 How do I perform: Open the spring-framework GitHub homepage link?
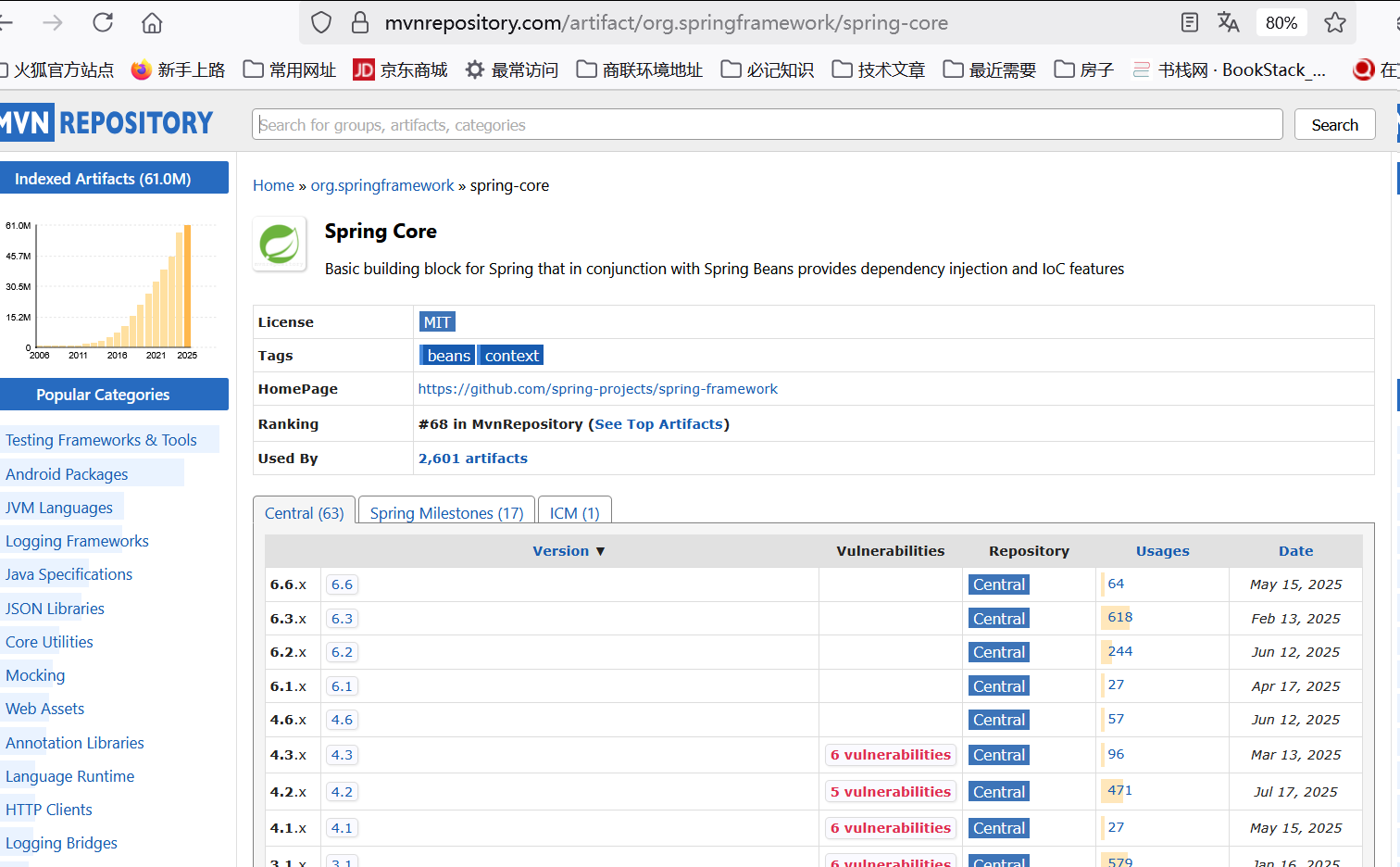[597, 389]
